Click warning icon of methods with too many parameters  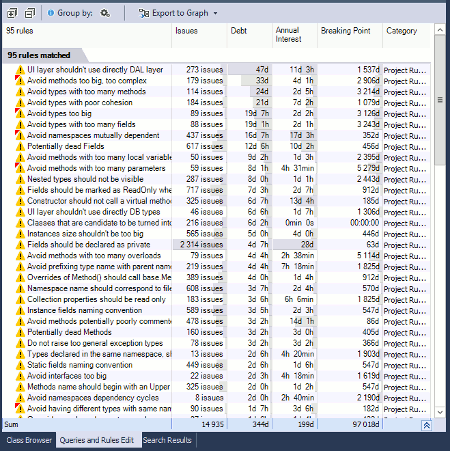point(20,168)
